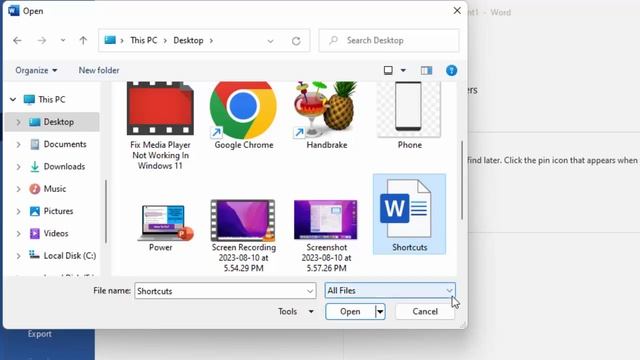Expand the Local Disk (C:) node
Image resolution: width=640 pixels, height=360 pixels.
point(18,256)
